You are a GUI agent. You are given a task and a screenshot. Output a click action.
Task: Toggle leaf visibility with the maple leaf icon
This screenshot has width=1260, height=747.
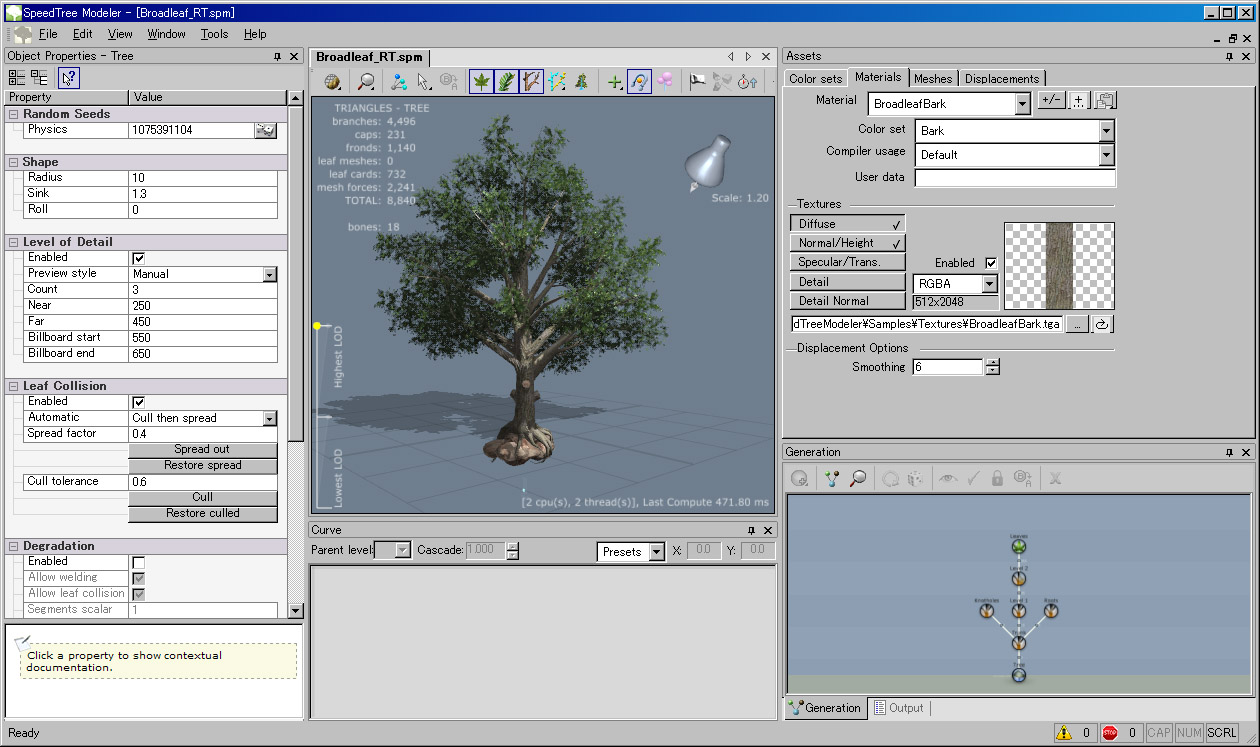481,82
